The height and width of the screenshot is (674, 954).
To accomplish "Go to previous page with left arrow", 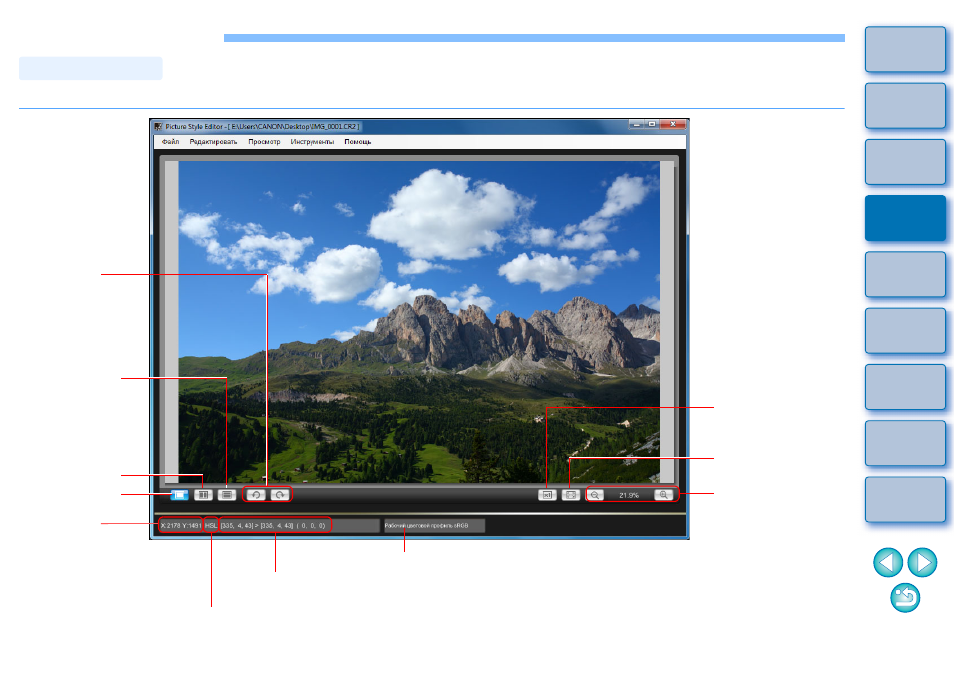I will pos(888,562).
